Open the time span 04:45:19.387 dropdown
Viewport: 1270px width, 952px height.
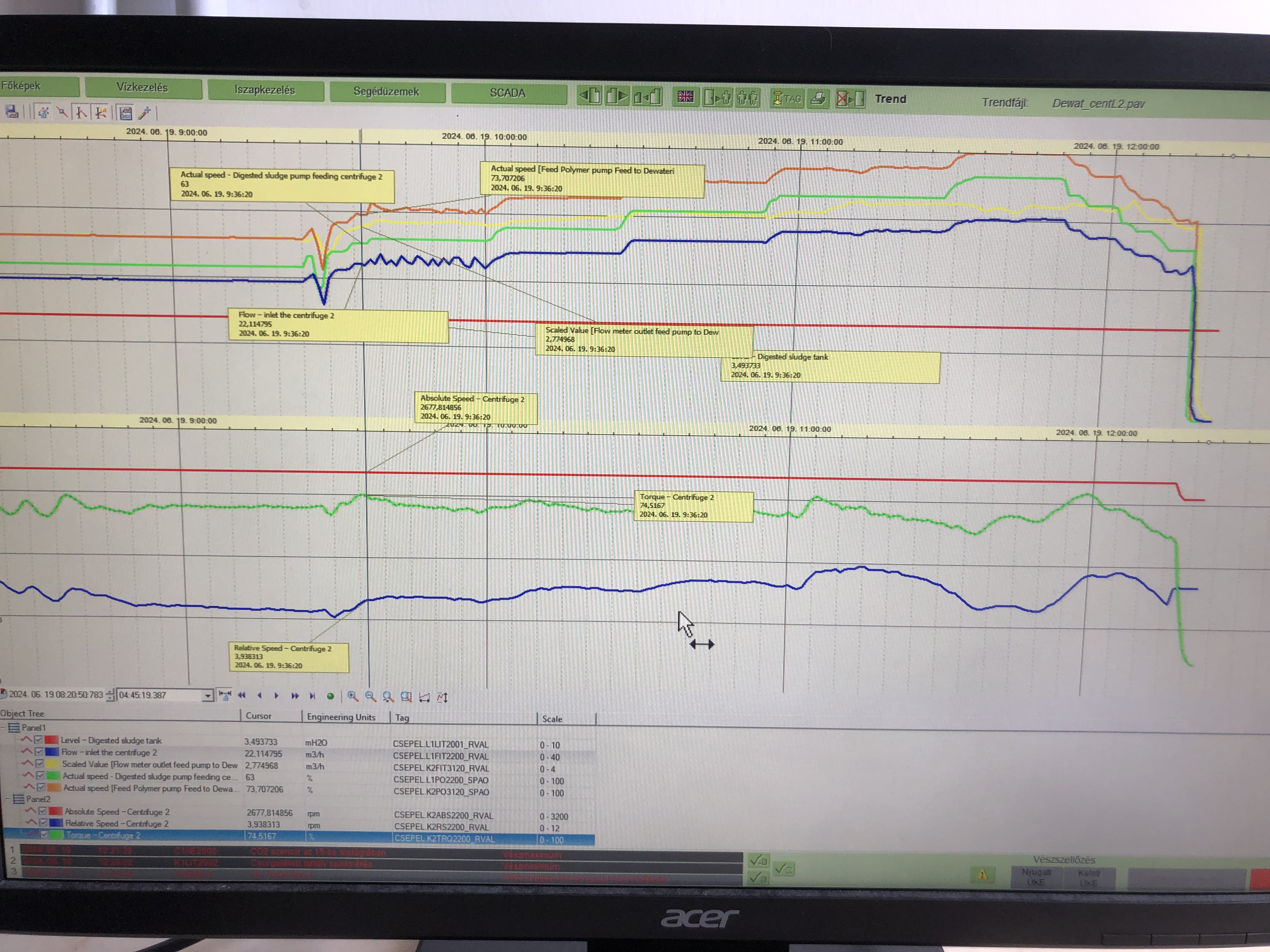[207, 695]
